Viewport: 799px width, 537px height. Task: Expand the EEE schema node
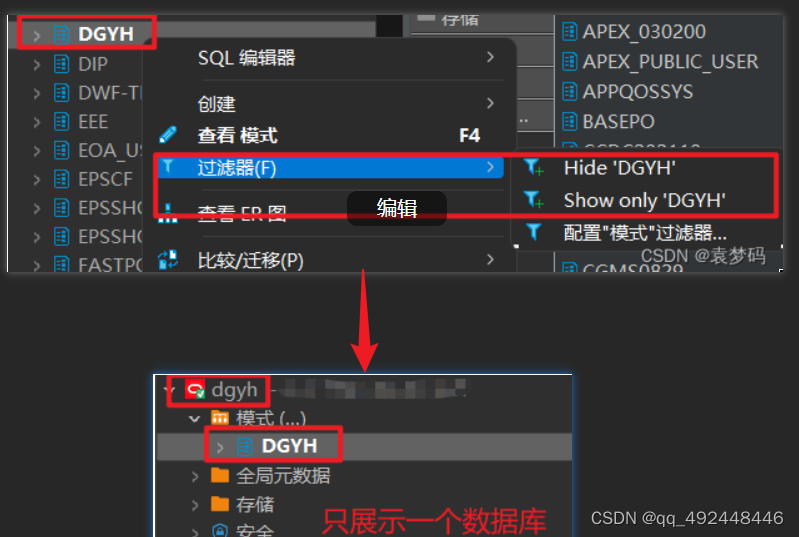tap(36, 122)
